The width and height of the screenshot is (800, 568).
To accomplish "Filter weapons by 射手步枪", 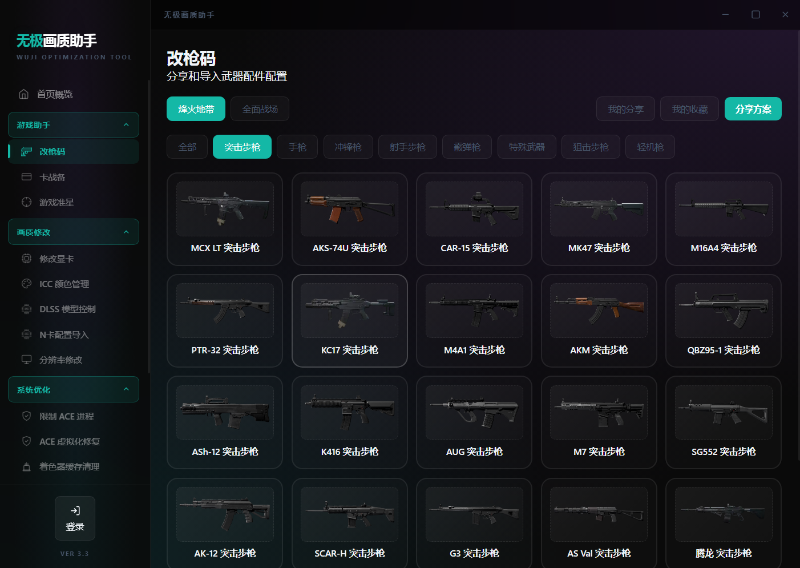I will coord(407,147).
